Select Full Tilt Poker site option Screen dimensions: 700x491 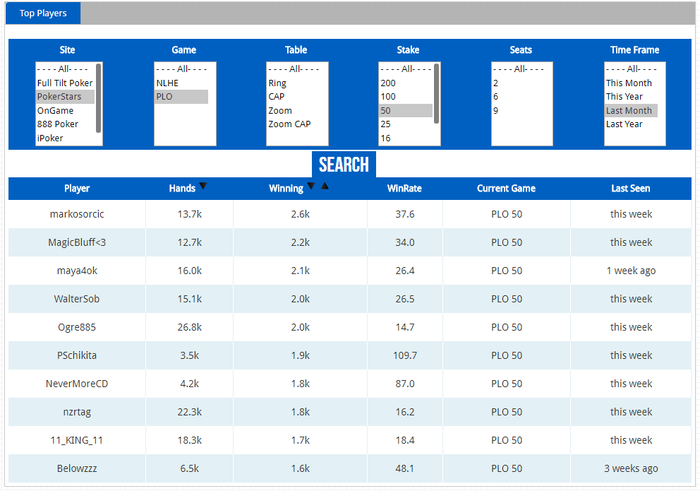65,83
